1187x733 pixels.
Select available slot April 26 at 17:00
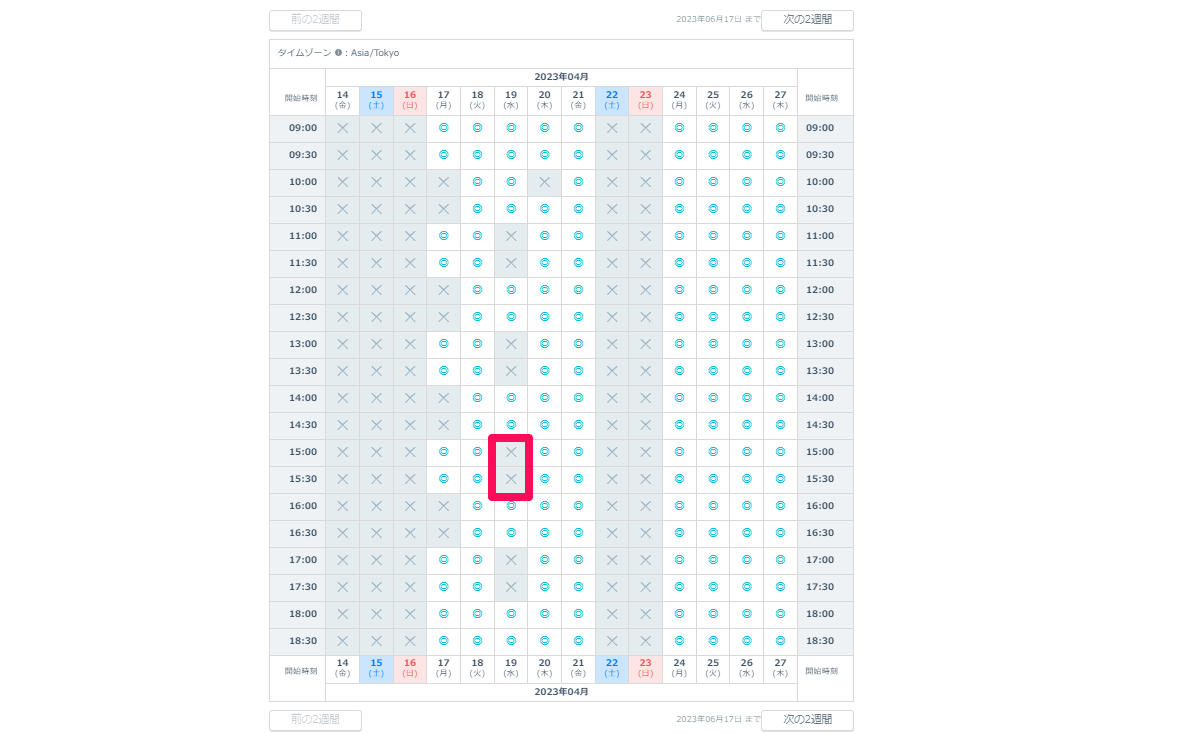[x=746, y=560]
